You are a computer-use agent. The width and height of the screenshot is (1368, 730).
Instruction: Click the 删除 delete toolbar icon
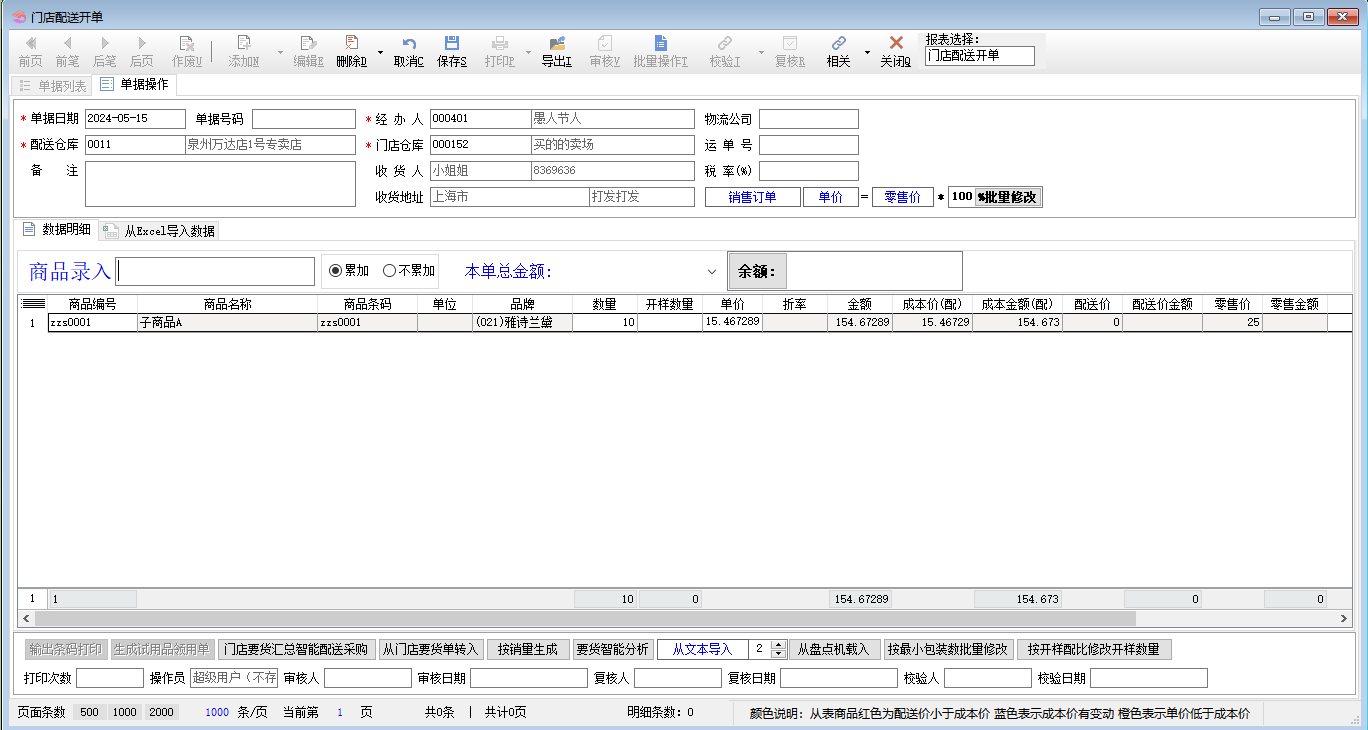tap(351, 51)
